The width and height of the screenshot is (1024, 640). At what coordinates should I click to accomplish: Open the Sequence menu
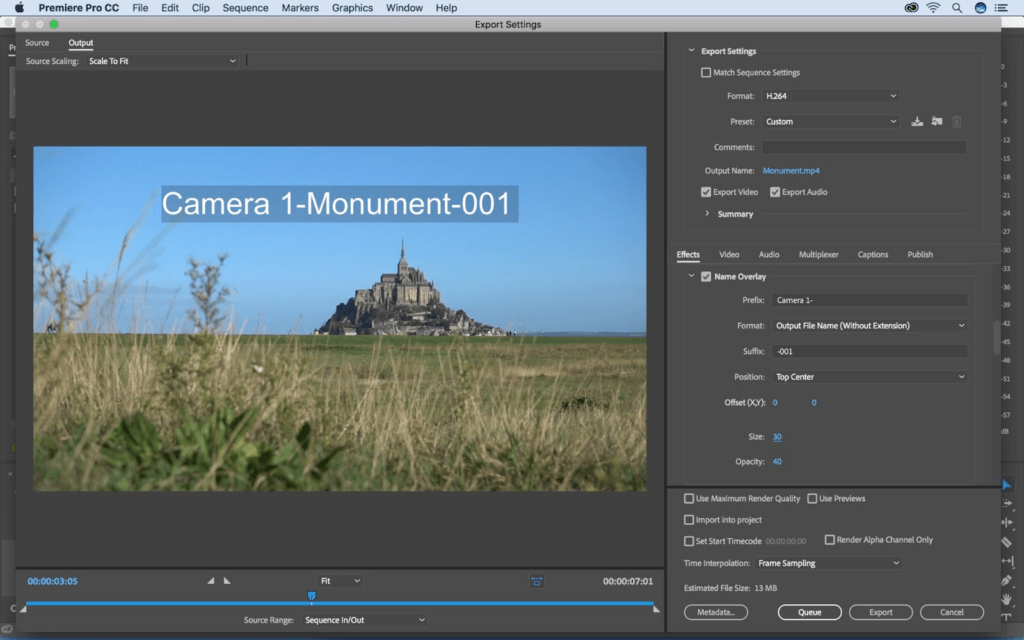[x=245, y=8]
